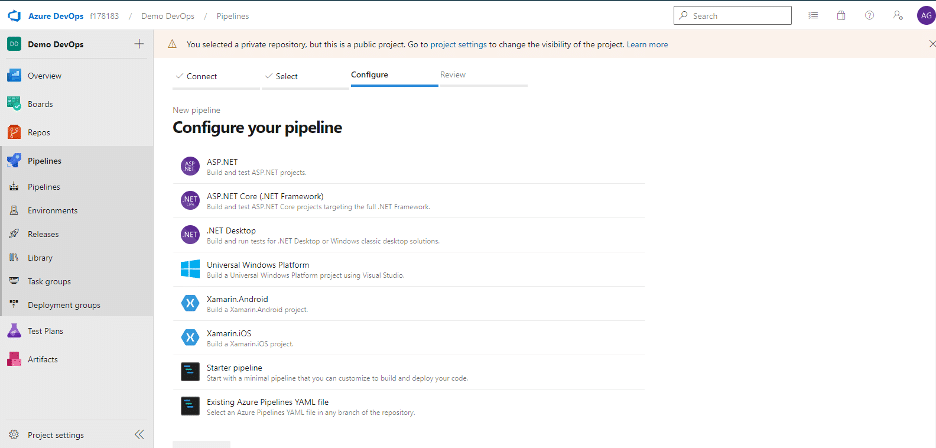Click the Review step tab
This screenshot has width=936, height=448.
(484, 76)
